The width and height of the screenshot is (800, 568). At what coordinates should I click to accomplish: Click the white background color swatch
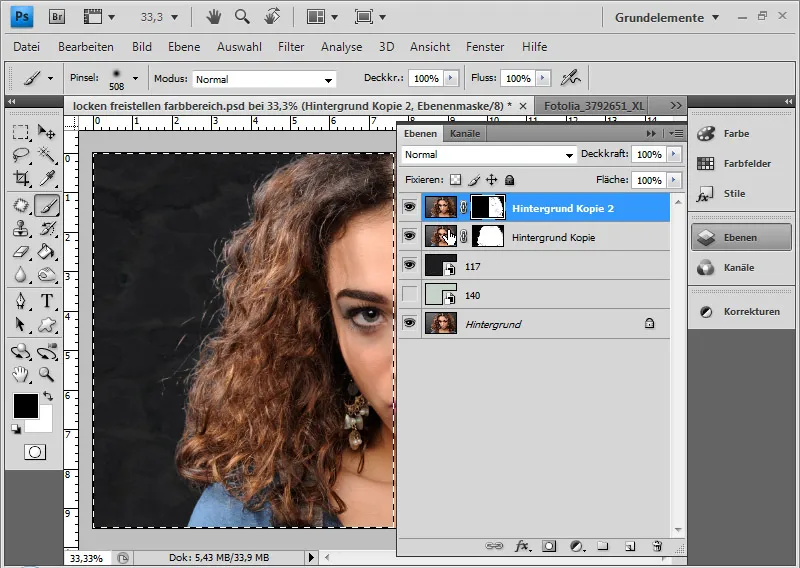pos(44,423)
